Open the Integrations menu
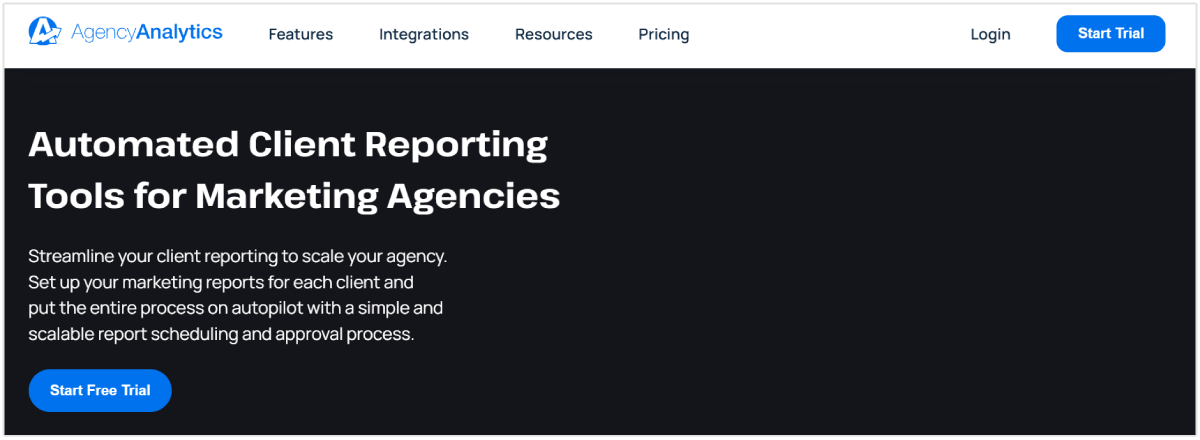This screenshot has width=1200, height=440. (x=424, y=34)
